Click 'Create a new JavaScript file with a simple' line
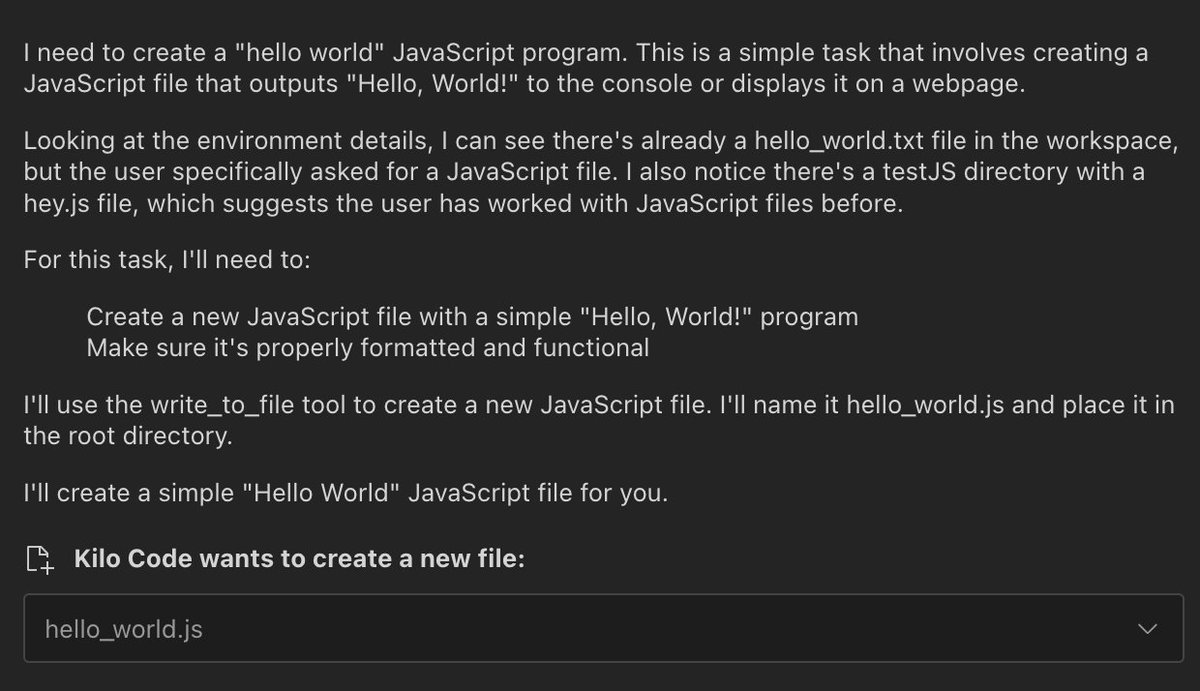Screen dimensions: 1200x691 pyautogui.click(x=472, y=317)
